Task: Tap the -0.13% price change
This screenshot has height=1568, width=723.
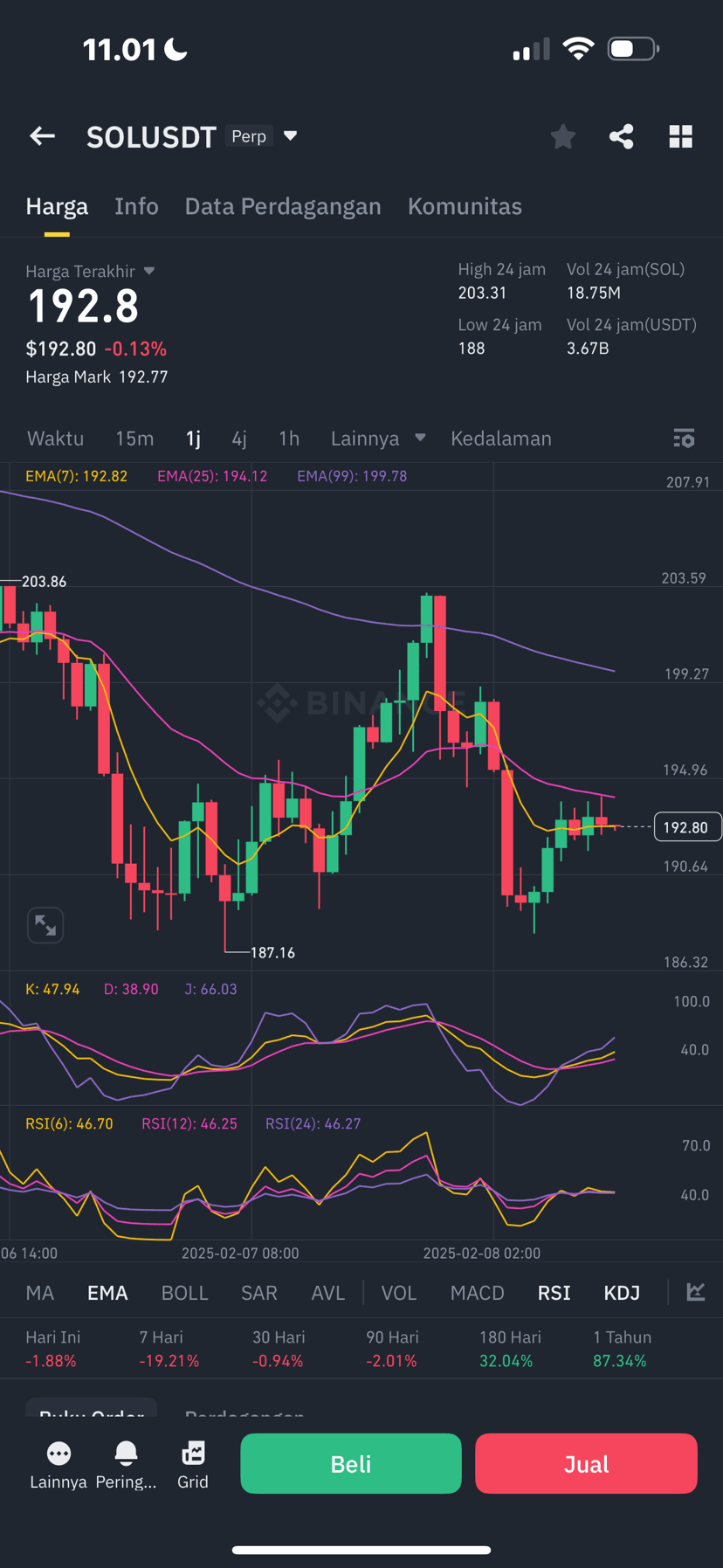Action: pyautogui.click(x=135, y=349)
